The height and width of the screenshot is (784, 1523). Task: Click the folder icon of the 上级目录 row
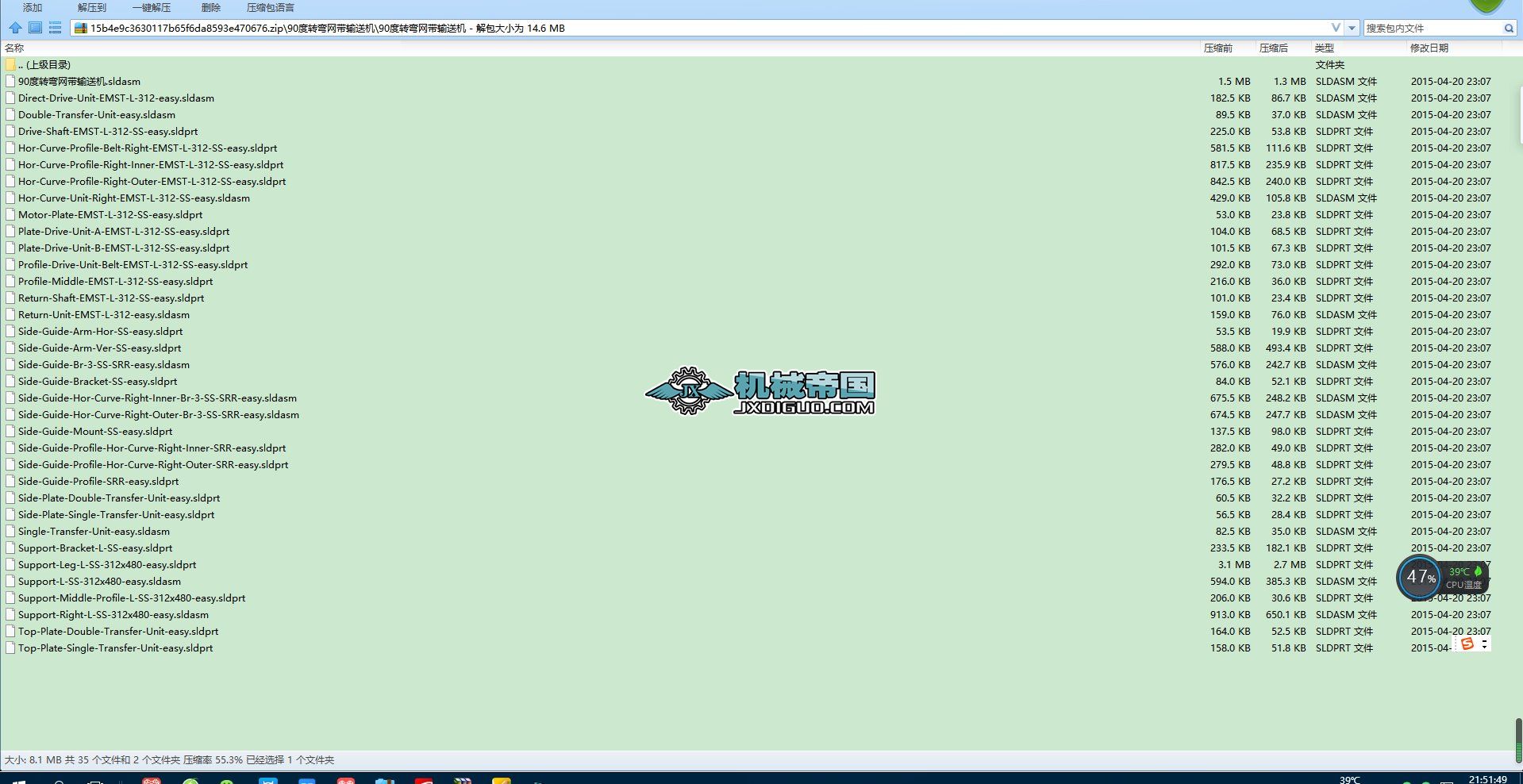[x=10, y=65]
